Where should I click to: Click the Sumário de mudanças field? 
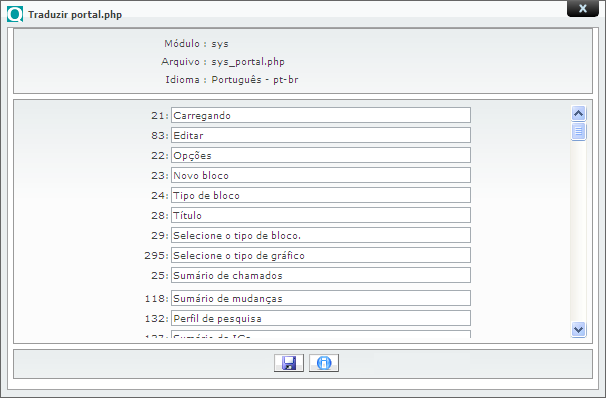click(321, 298)
